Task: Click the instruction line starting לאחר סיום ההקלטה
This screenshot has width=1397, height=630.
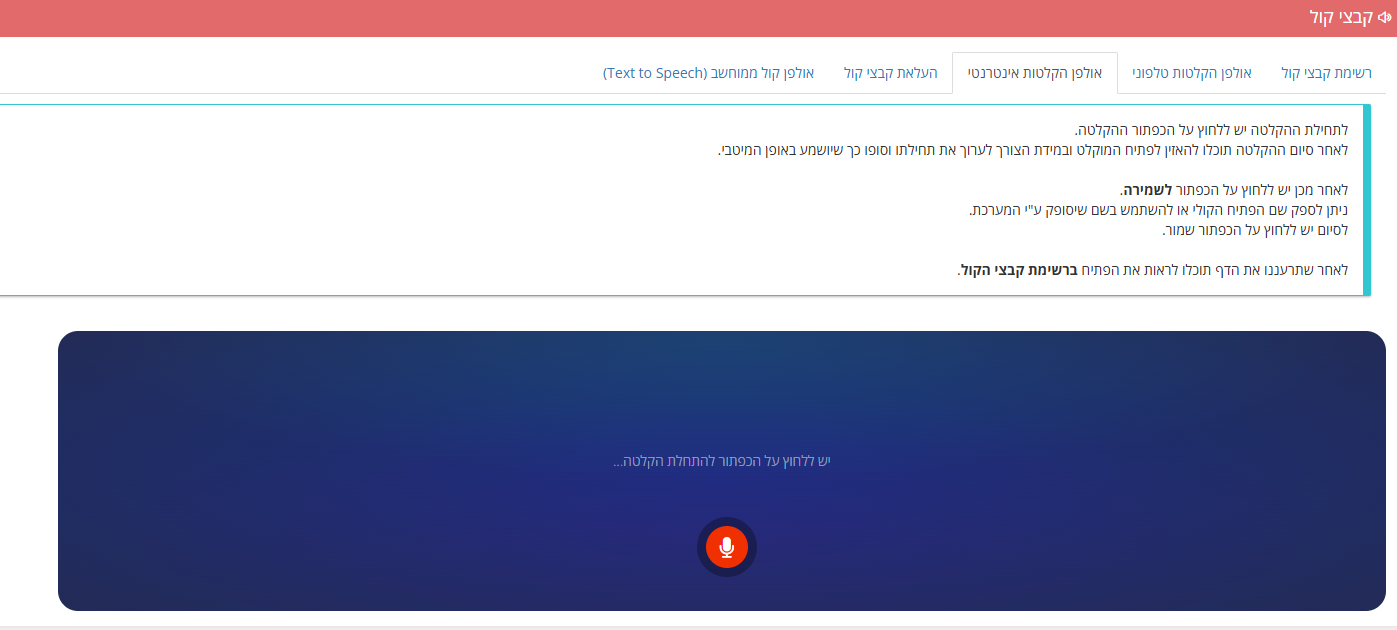Action: (1033, 150)
